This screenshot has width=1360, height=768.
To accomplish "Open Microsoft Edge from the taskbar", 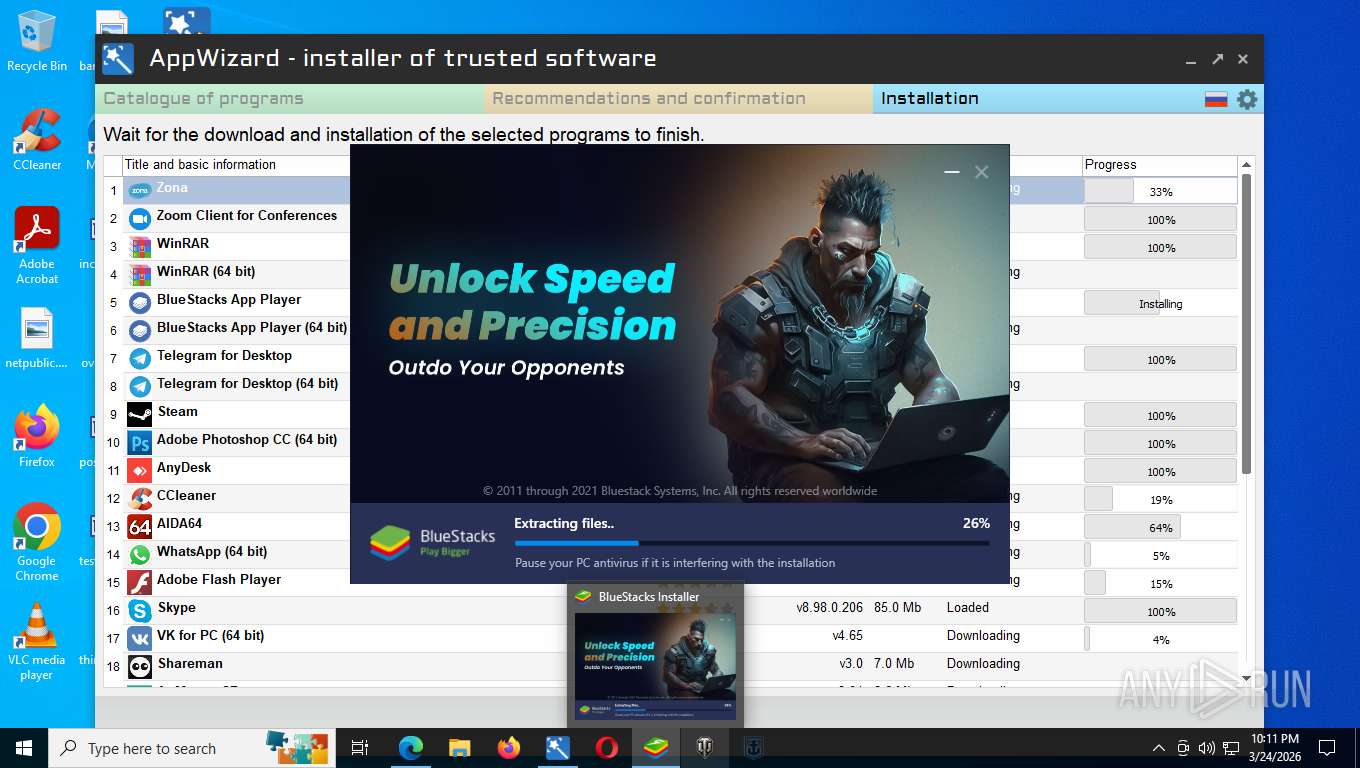I will point(410,747).
